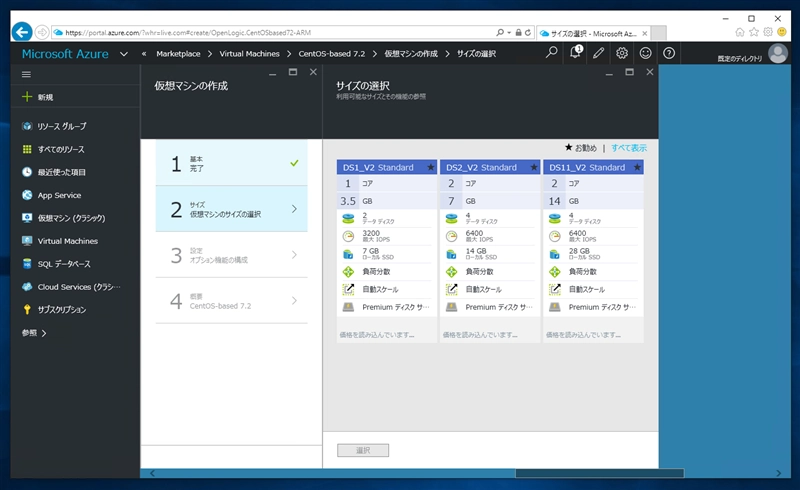The height and width of the screenshot is (490, 800).
Task: Open the Azure notifications bell
Action: pyautogui.click(x=575, y=52)
